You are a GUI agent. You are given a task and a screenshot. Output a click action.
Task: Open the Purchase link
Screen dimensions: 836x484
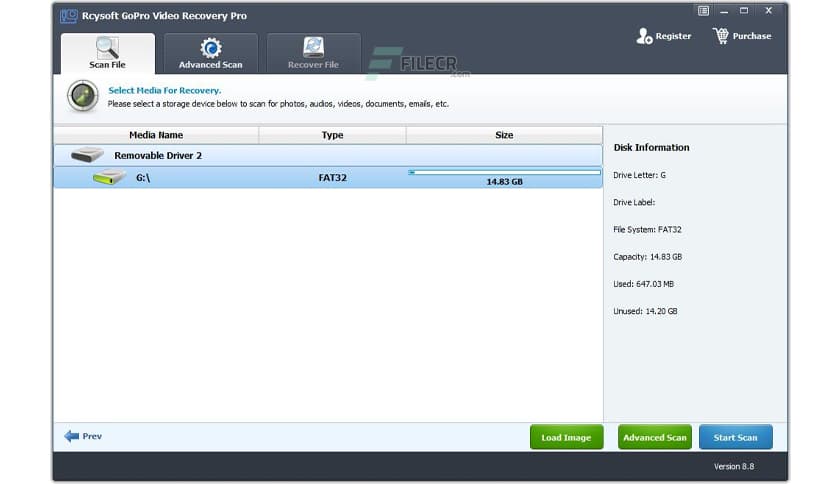pos(752,36)
